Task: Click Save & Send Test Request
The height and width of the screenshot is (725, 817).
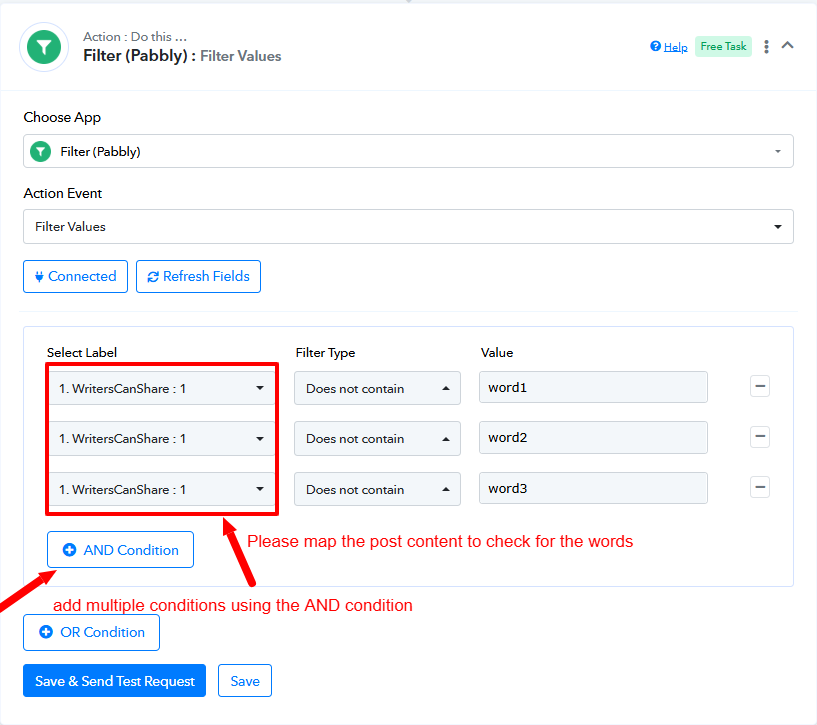Action: point(115,681)
